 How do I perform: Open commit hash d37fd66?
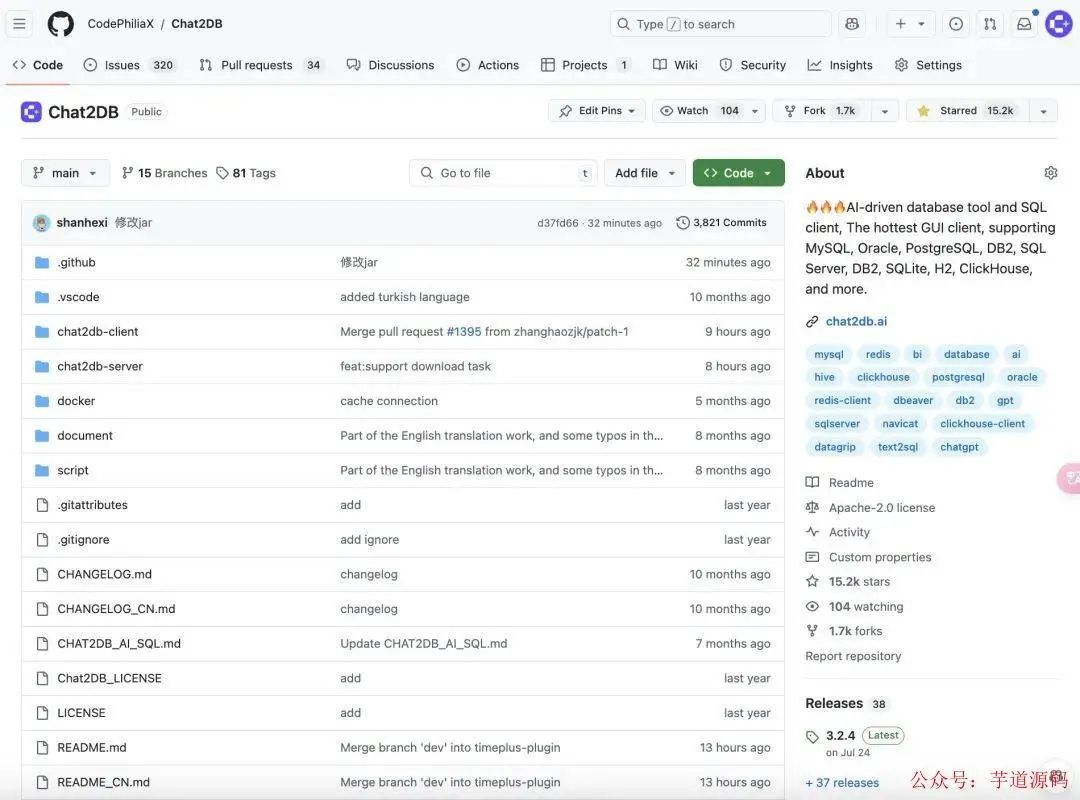click(x=558, y=223)
